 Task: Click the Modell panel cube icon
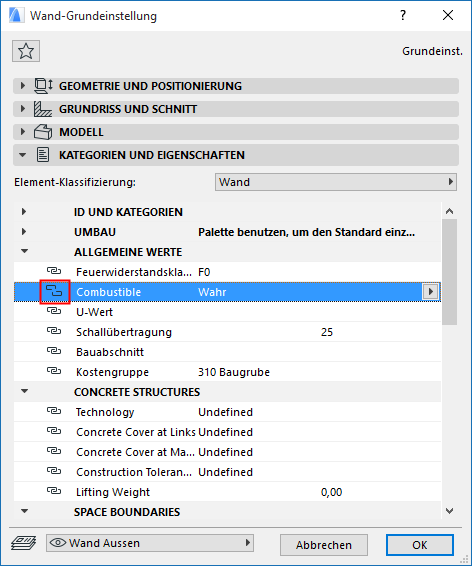click(x=43, y=132)
